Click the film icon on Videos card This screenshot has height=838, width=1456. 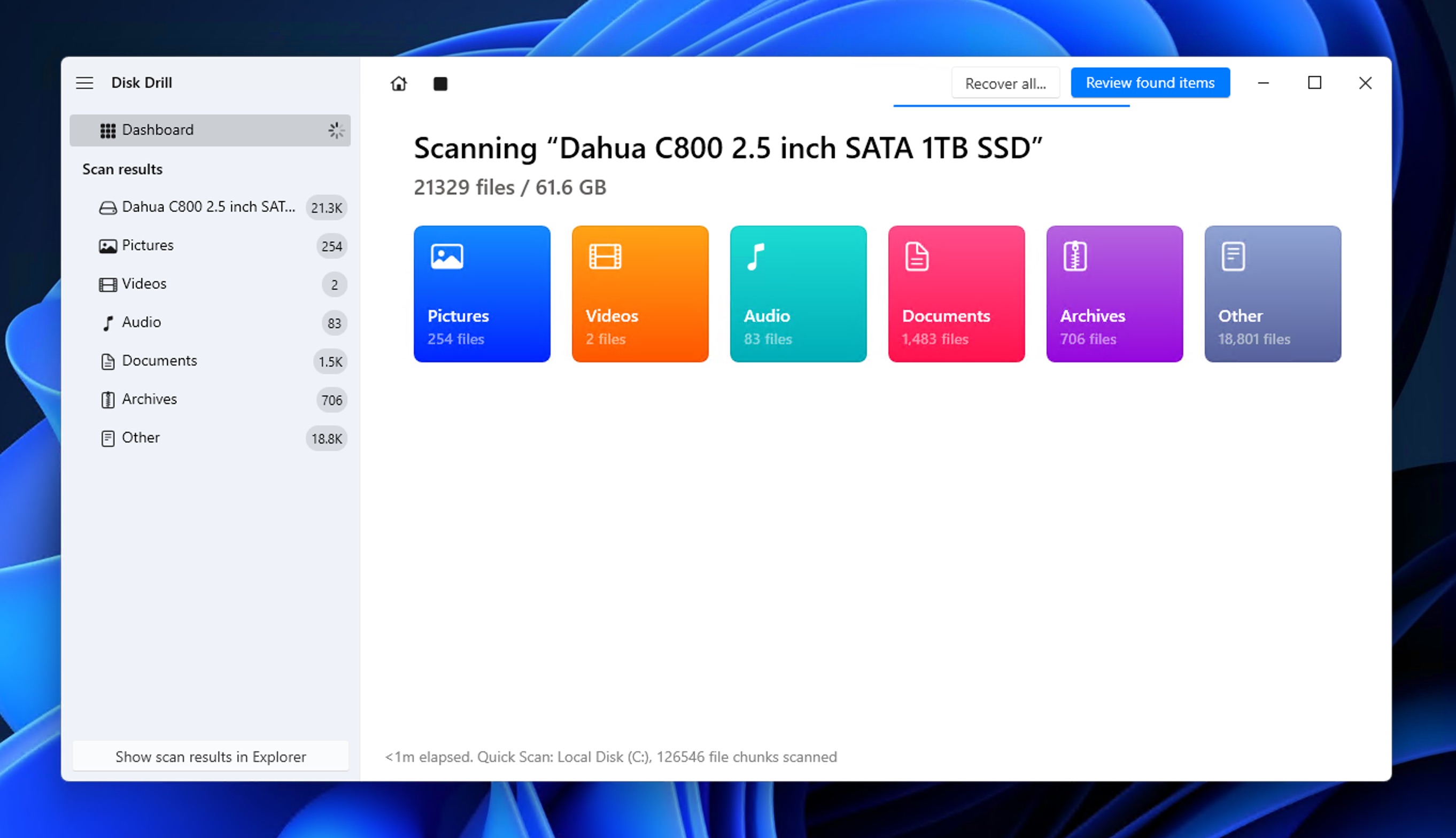tap(605, 256)
